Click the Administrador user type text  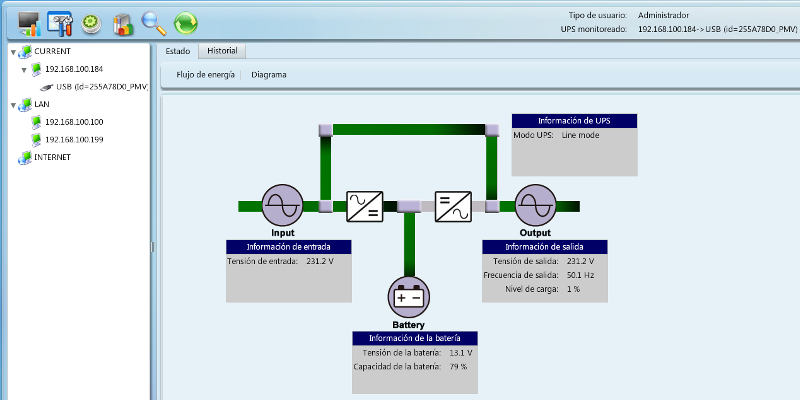tap(663, 15)
